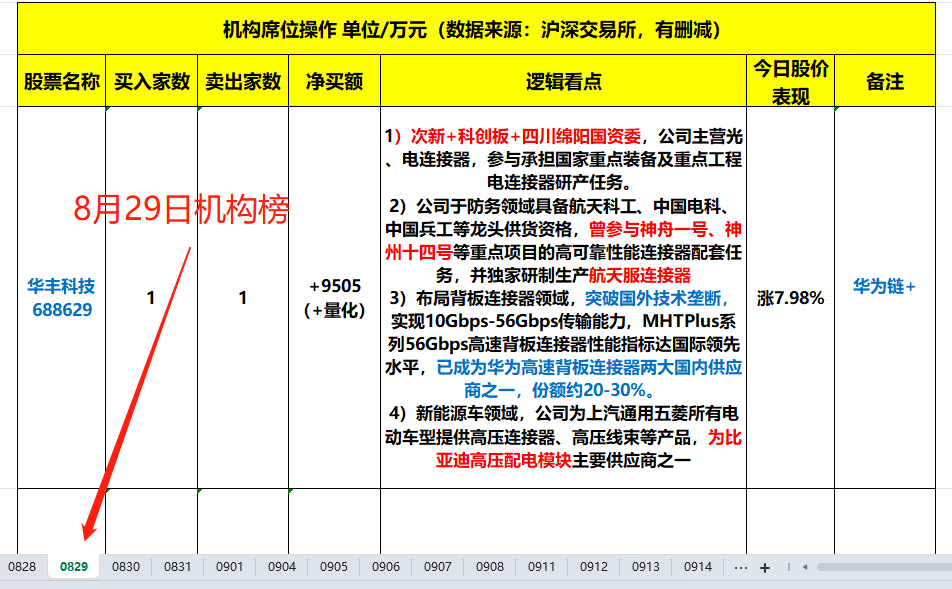
Task: Open the 0831 sheet tab
Action: 177,567
